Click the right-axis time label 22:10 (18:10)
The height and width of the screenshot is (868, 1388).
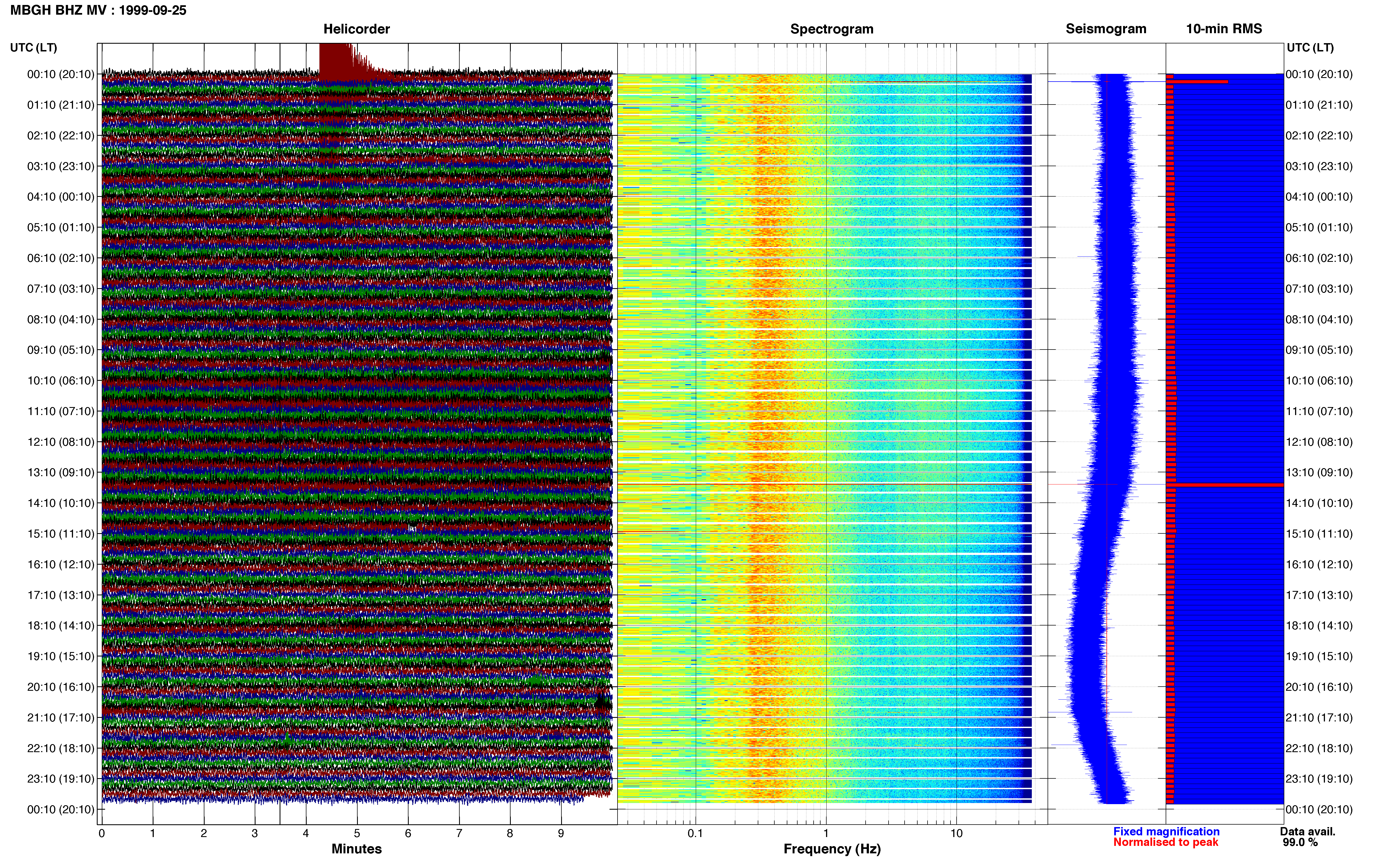[1319, 749]
